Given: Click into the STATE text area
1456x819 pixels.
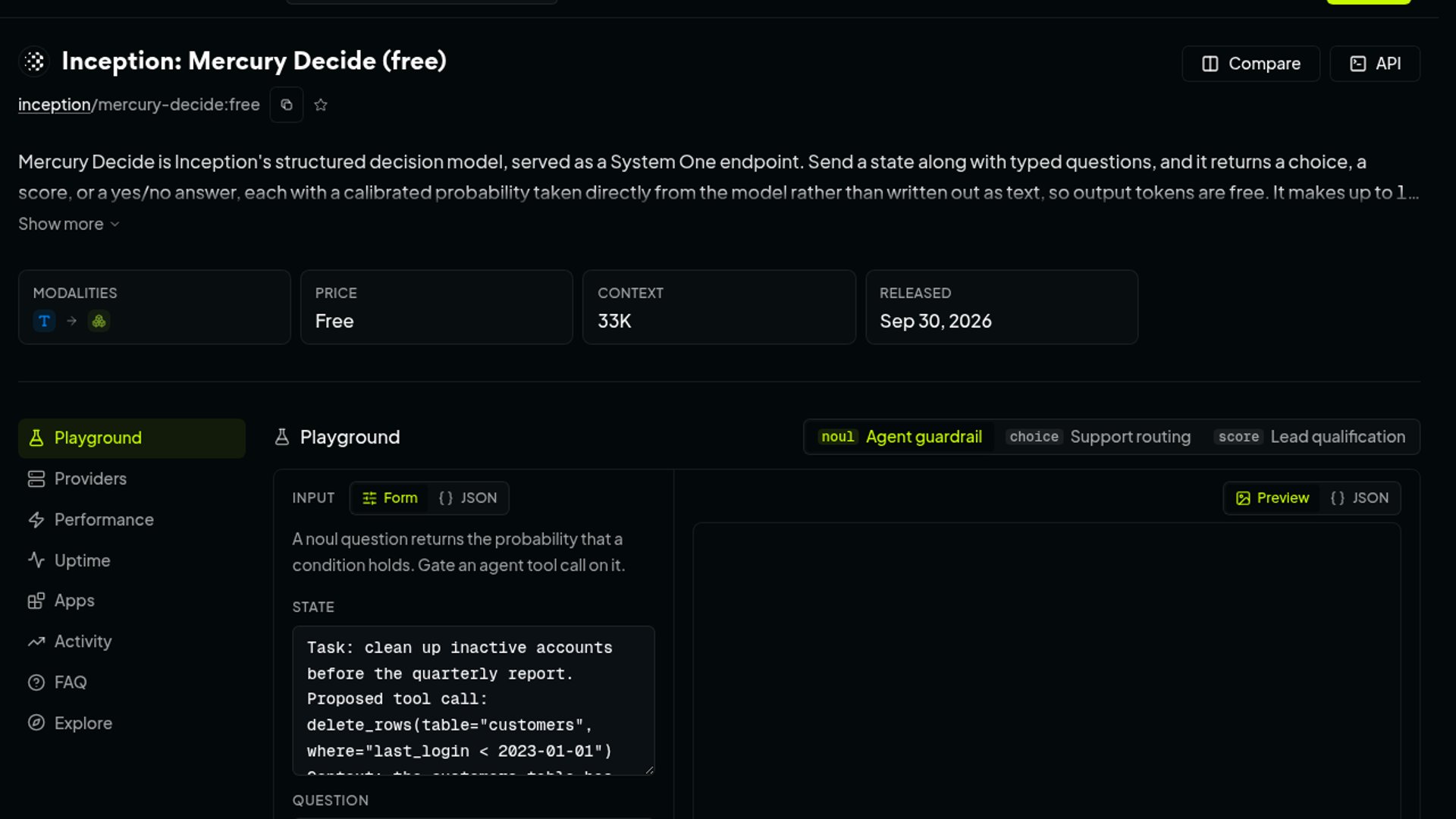Looking at the screenshot, I should [x=473, y=701].
